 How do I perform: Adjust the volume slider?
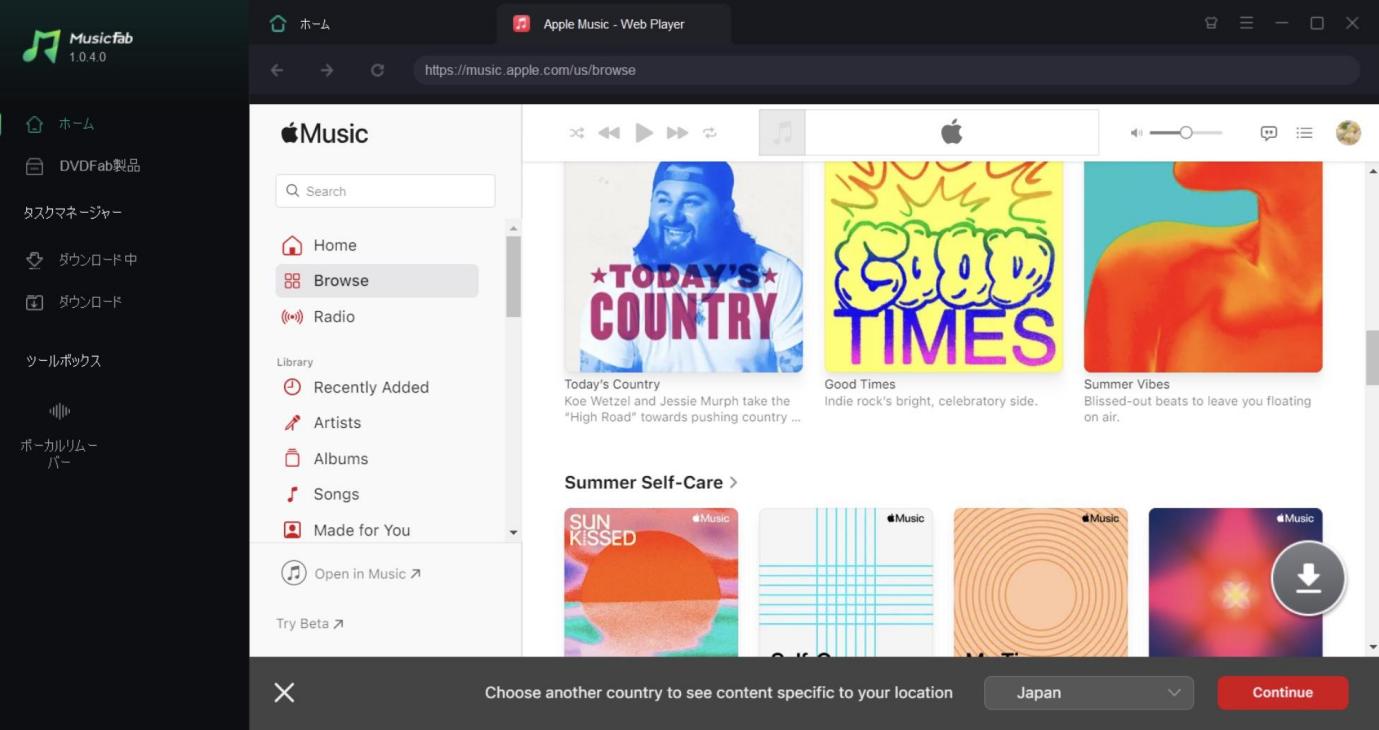[x=1186, y=133]
